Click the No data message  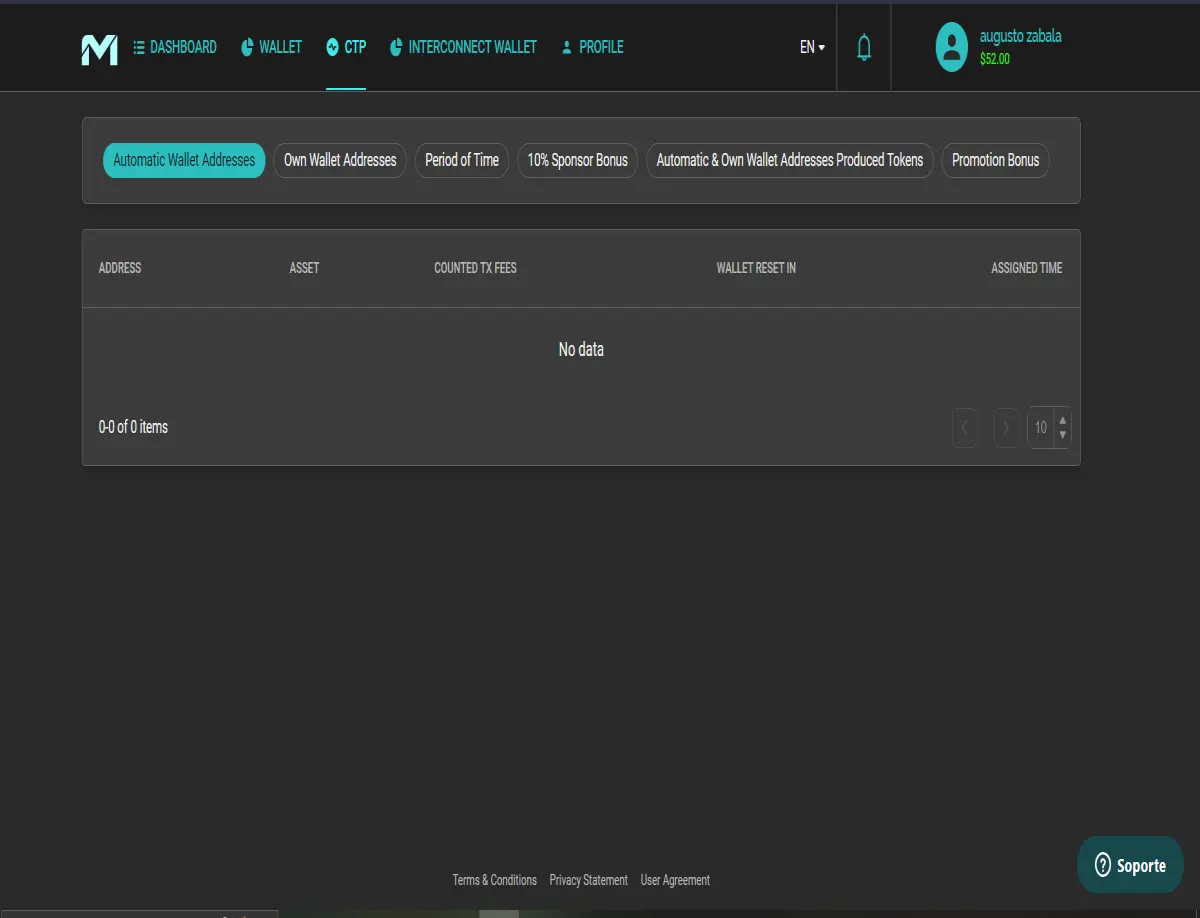pyautogui.click(x=581, y=350)
